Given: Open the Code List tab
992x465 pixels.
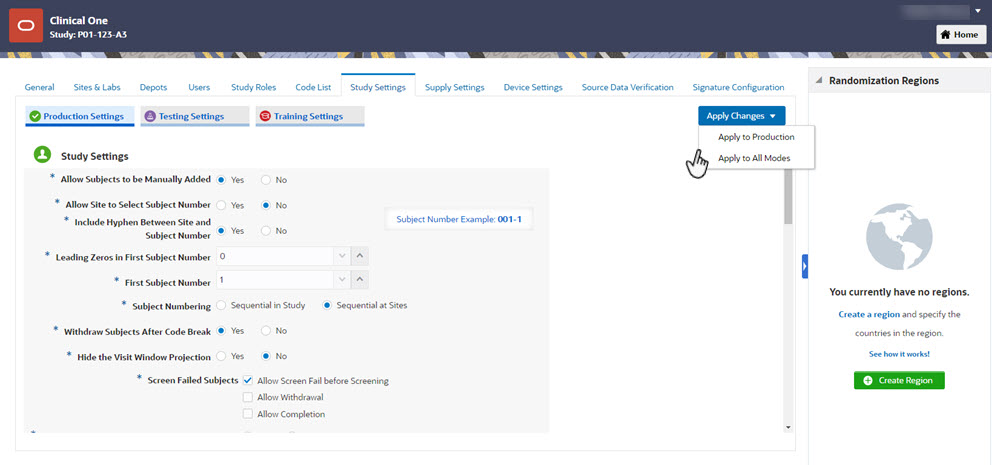Looking at the screenshot, I should 313,87.
